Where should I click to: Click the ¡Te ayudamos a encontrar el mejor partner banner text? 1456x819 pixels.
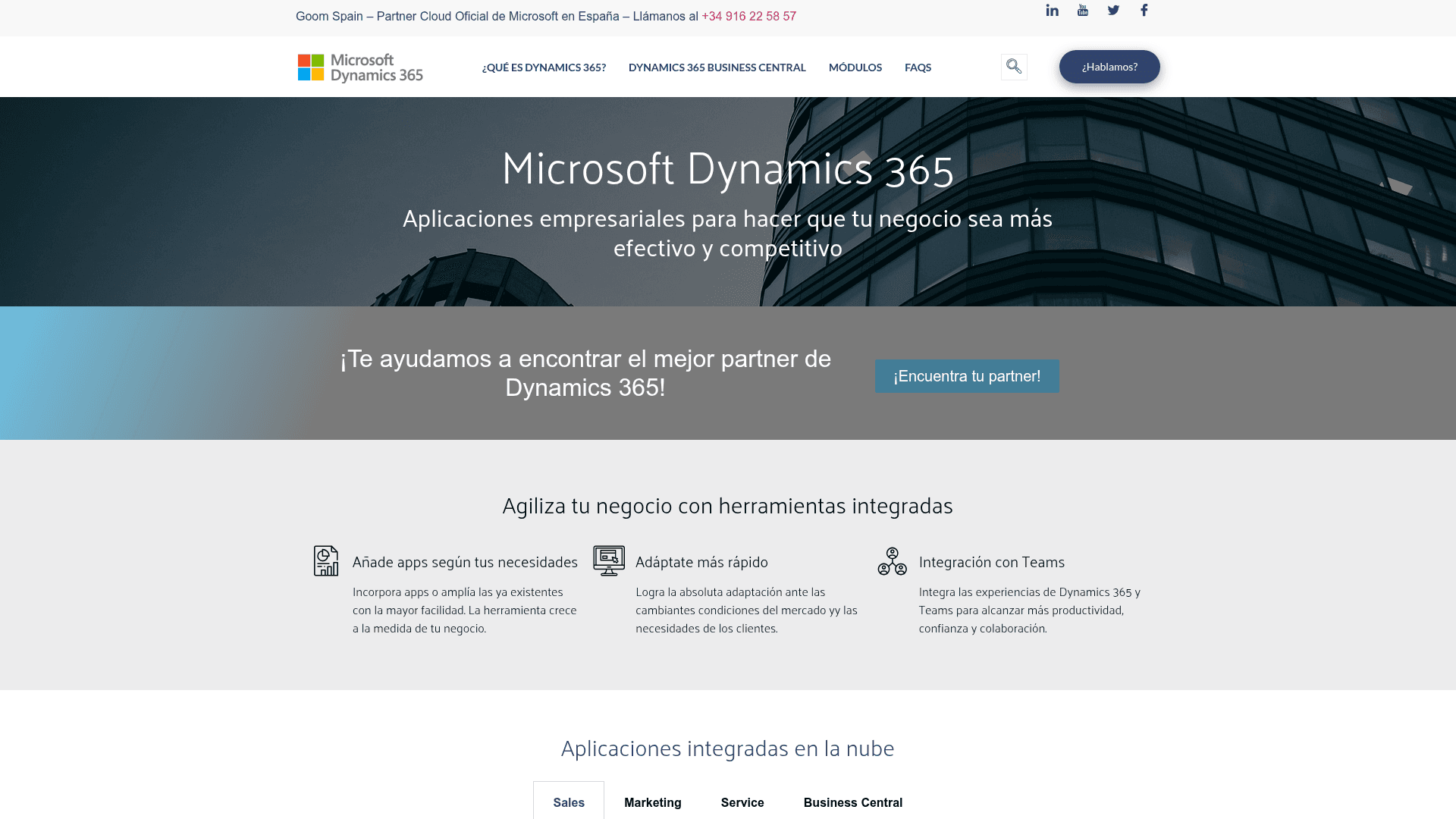(585, 373)
